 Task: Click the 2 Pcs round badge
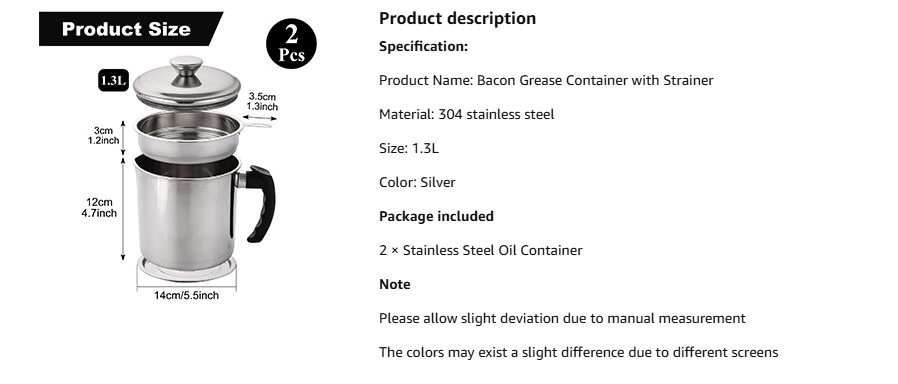(292, 43)
